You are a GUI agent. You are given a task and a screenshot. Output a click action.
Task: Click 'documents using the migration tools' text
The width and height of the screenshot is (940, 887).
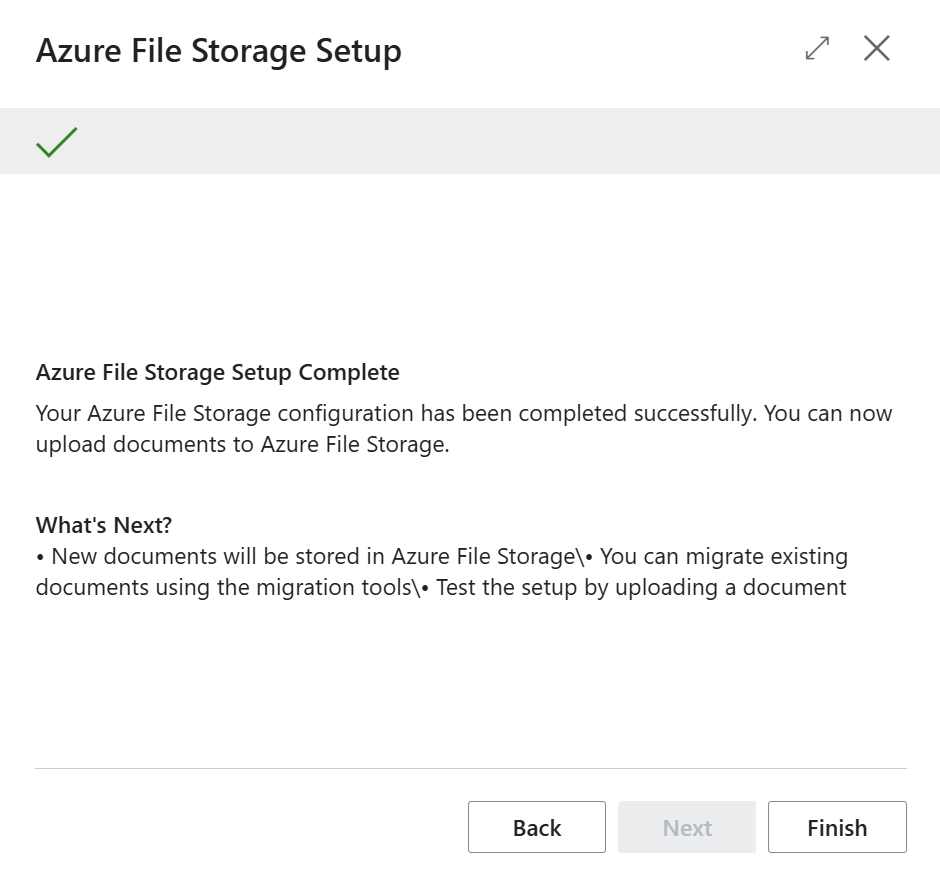(x=220, y=587)
